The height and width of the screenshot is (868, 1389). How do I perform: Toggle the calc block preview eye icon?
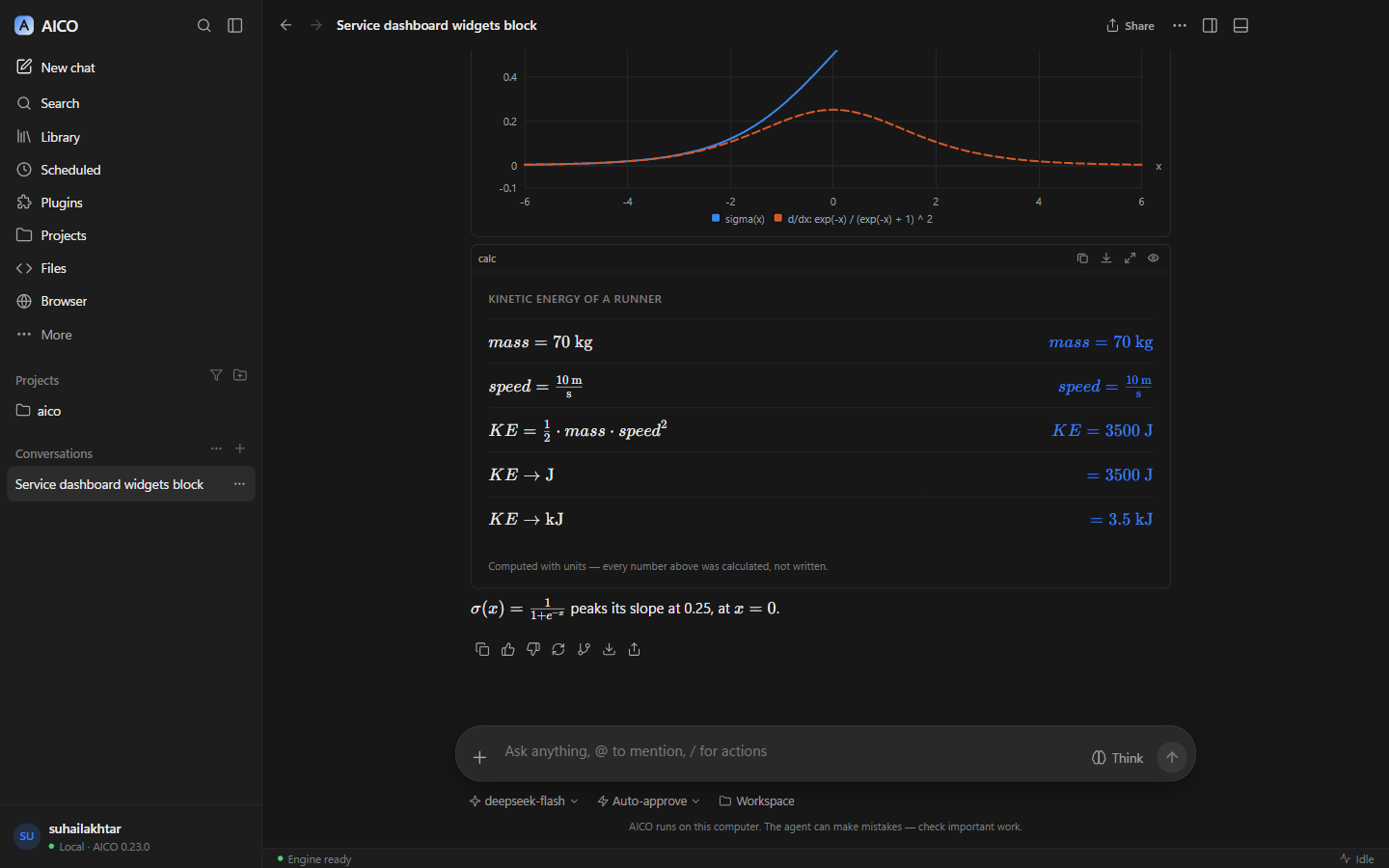1153,258
